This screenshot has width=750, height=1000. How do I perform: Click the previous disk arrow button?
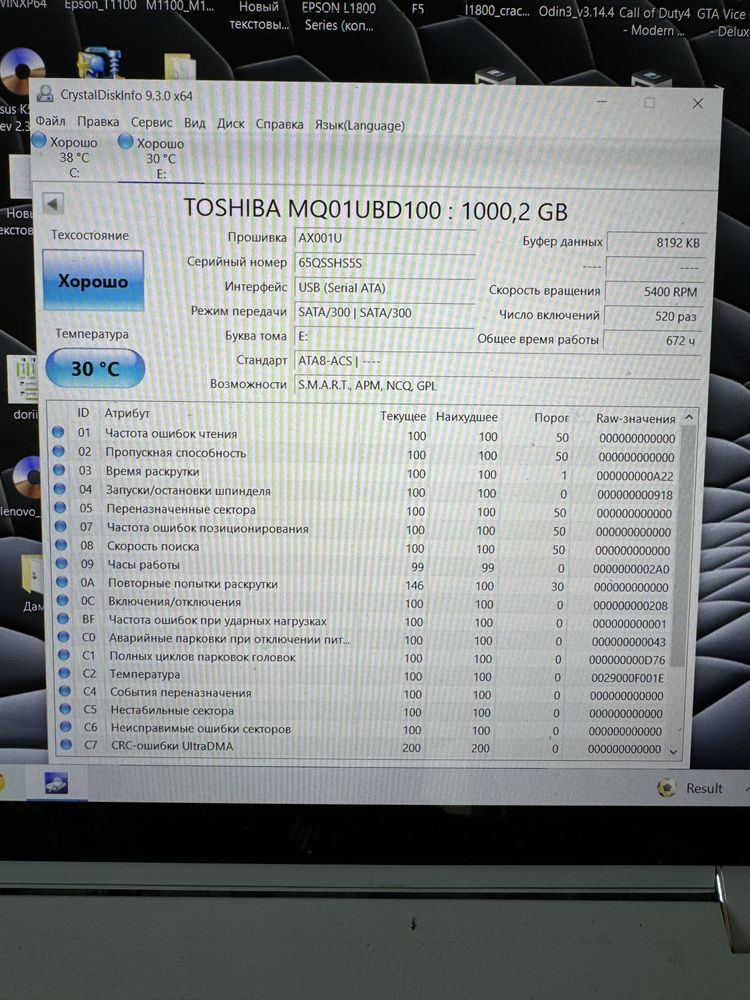(x=53, y=203)
